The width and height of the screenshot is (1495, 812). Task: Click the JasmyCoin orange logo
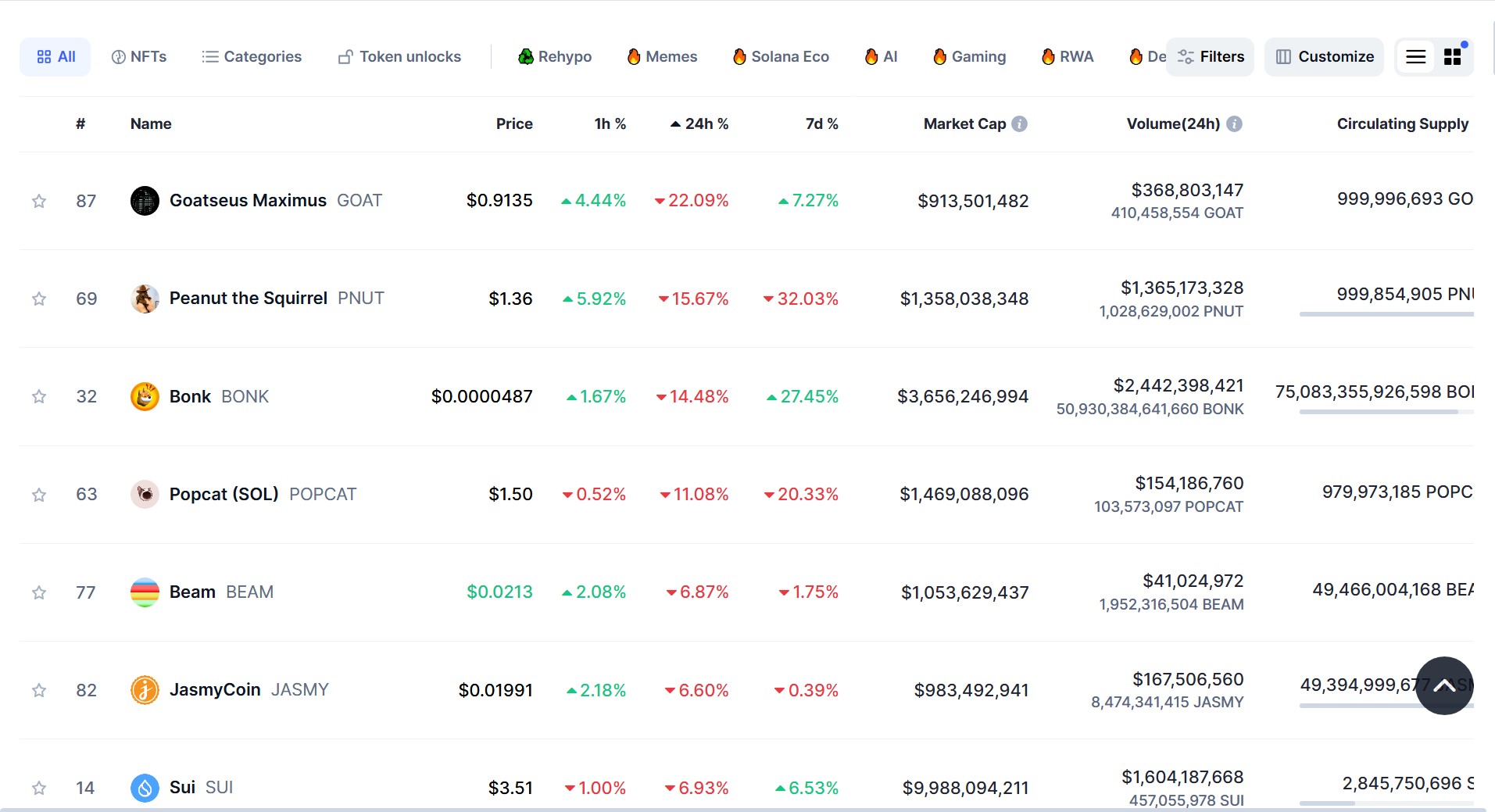(x=145, y=690)
